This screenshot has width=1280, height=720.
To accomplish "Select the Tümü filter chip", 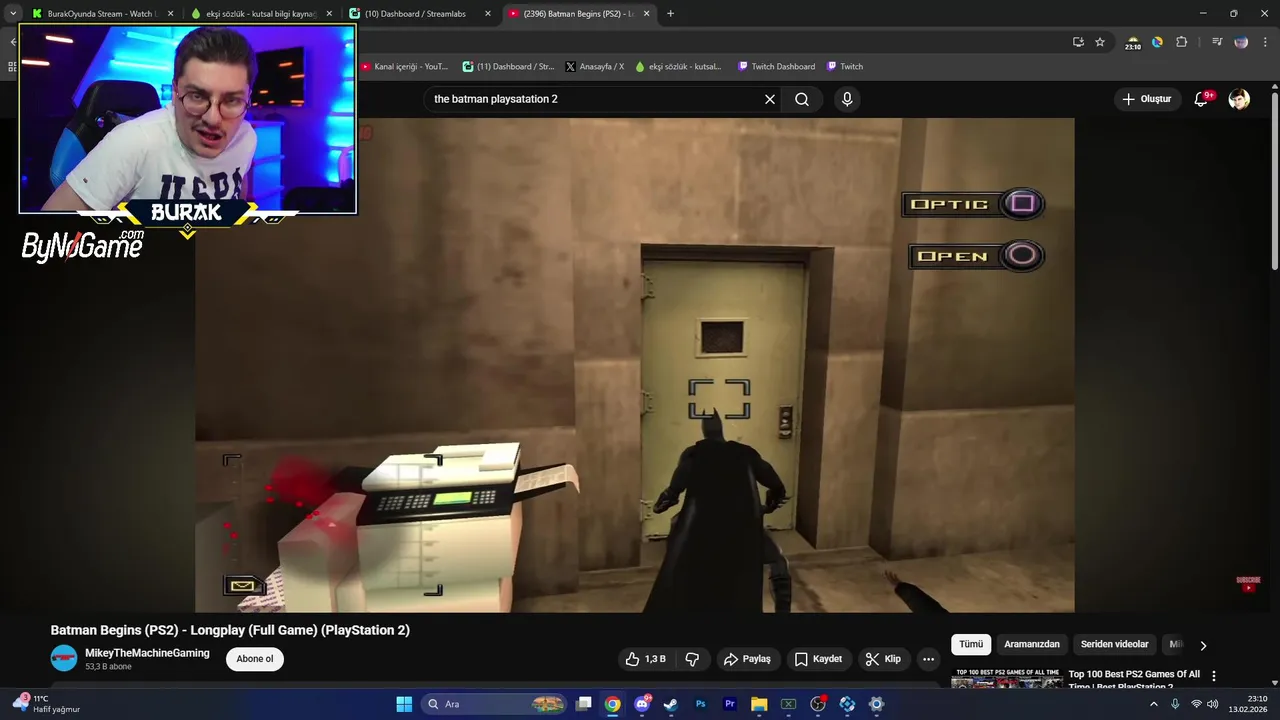I will [x=971, y=645].
